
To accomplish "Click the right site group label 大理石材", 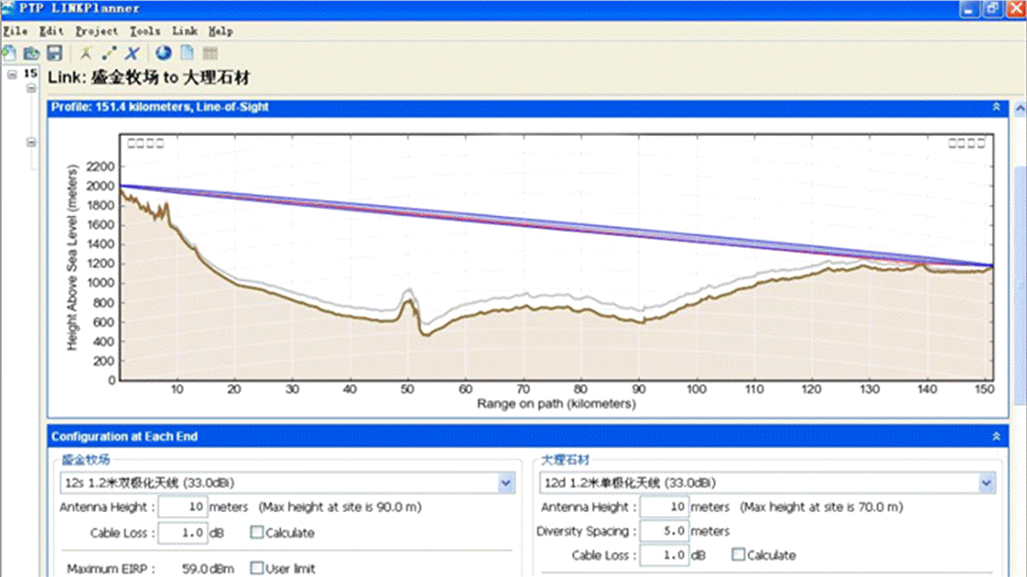I will point(565,460).
